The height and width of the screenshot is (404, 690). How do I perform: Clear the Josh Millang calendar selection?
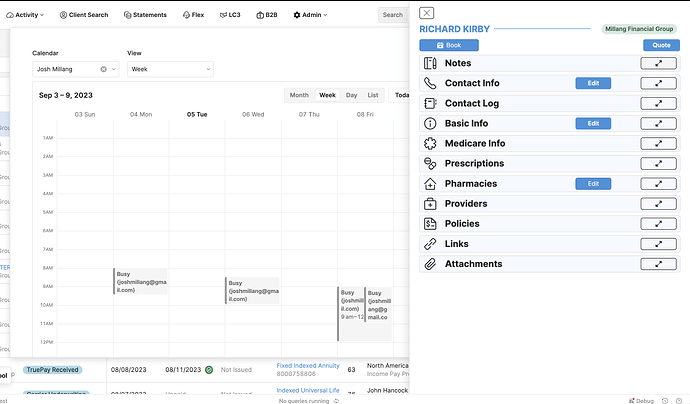[103, 69]
